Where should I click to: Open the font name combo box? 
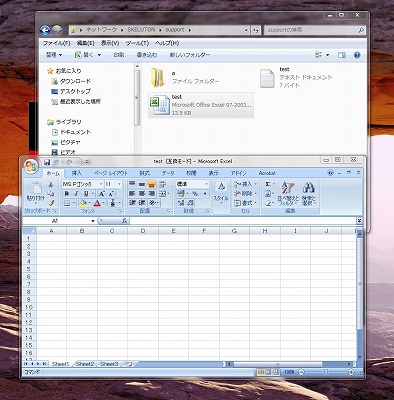(x=83, y=184)
